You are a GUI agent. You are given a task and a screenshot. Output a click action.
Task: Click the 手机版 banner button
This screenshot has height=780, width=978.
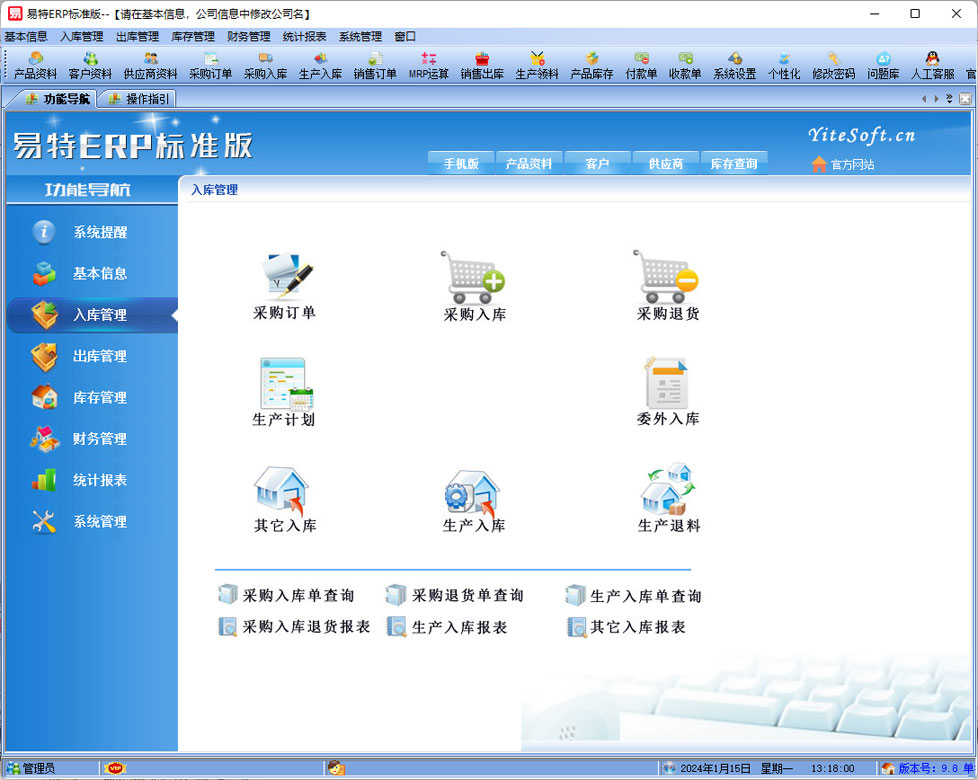click(461, 164)
